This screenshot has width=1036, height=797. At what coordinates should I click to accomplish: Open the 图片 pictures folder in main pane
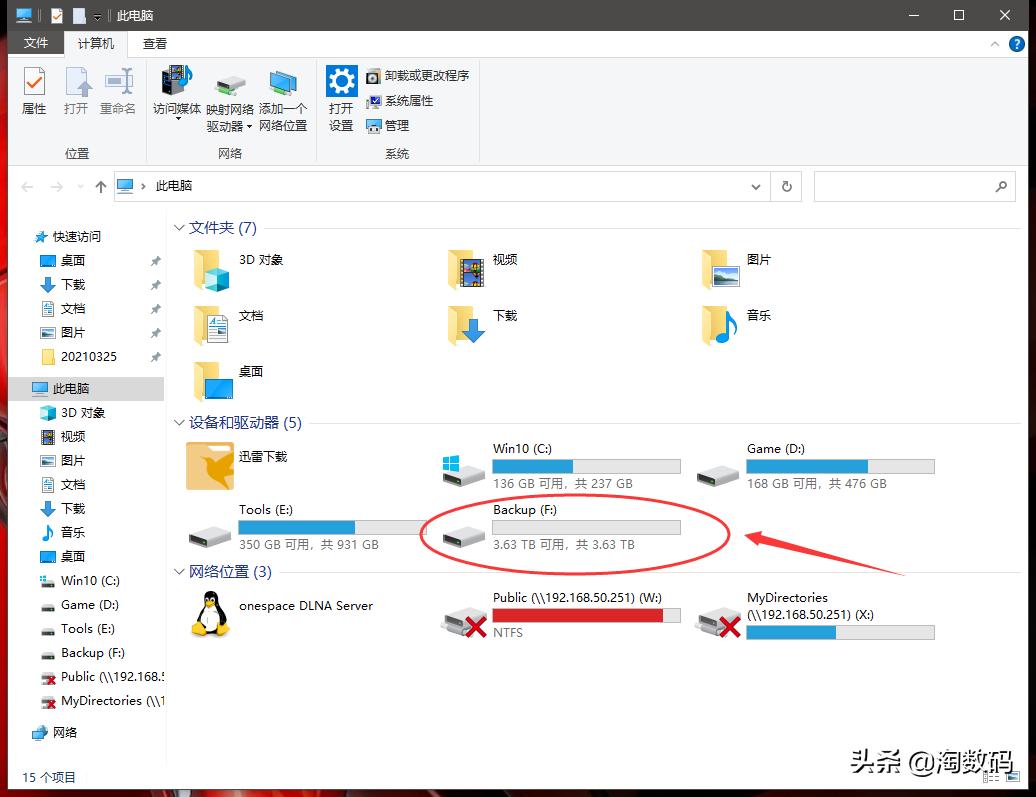[x=737, y=270]
